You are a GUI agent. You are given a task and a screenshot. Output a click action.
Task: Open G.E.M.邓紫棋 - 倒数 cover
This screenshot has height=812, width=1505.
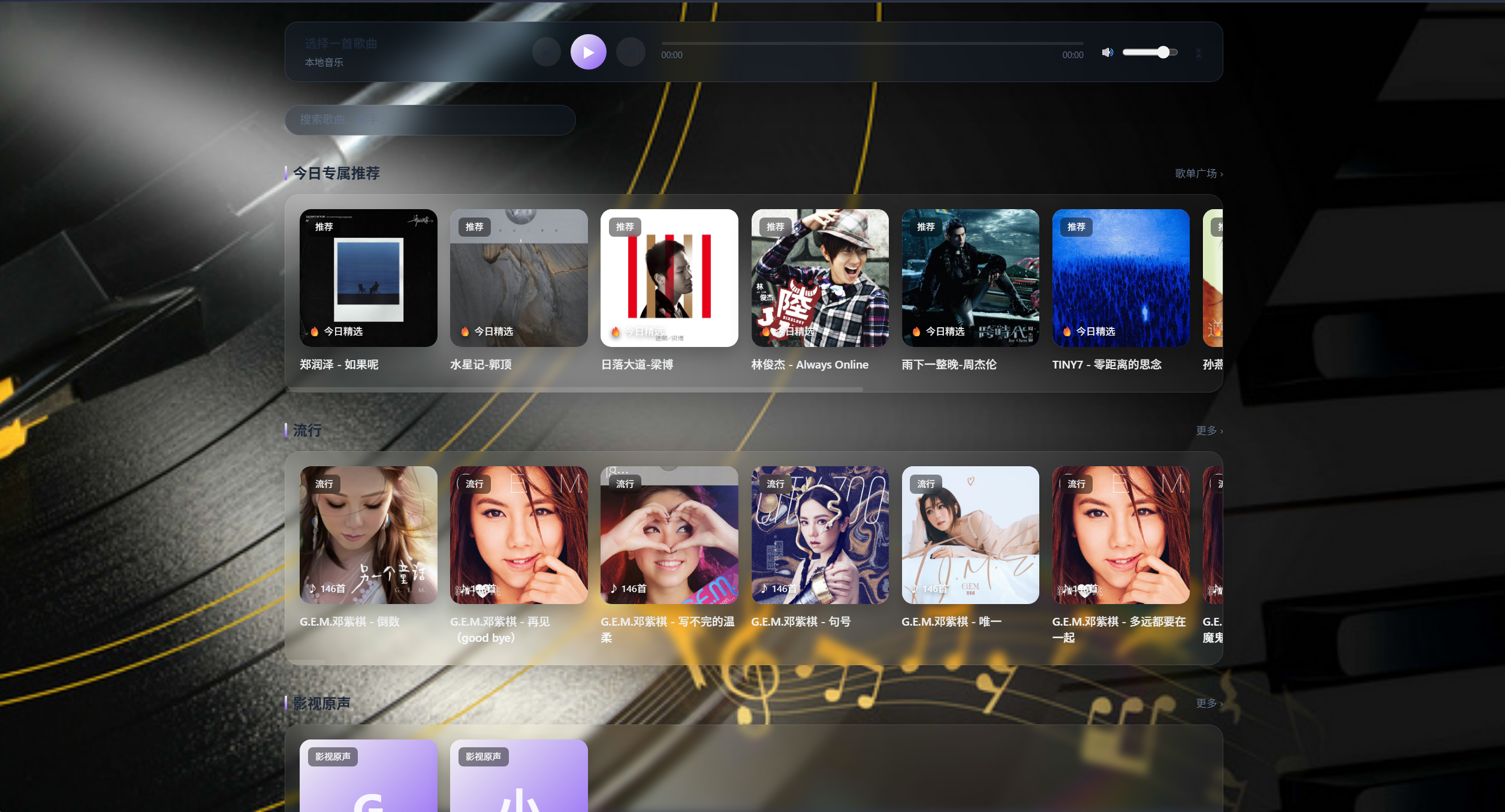coord(369,535)
